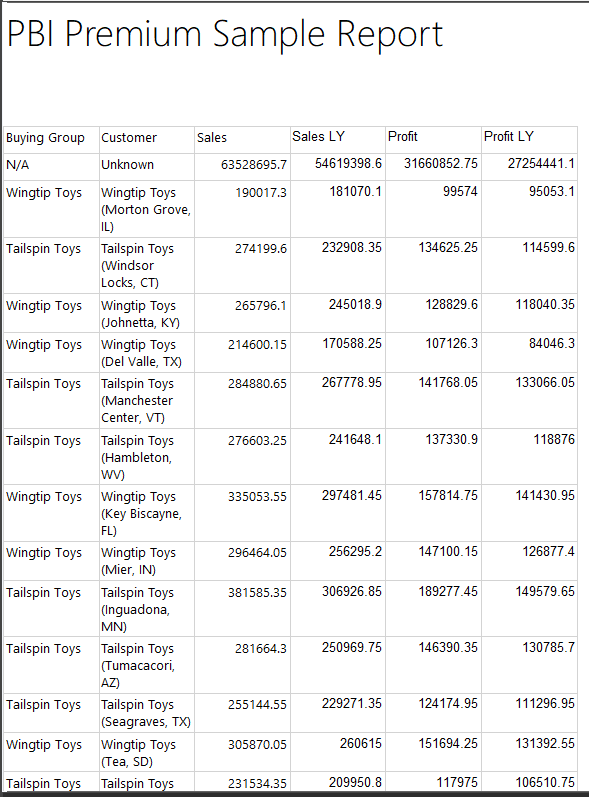Screen dimensions: 589x797
Task: Click Wingtip Toys (Morton Grove, IL) cell
Action: point(146,209)
